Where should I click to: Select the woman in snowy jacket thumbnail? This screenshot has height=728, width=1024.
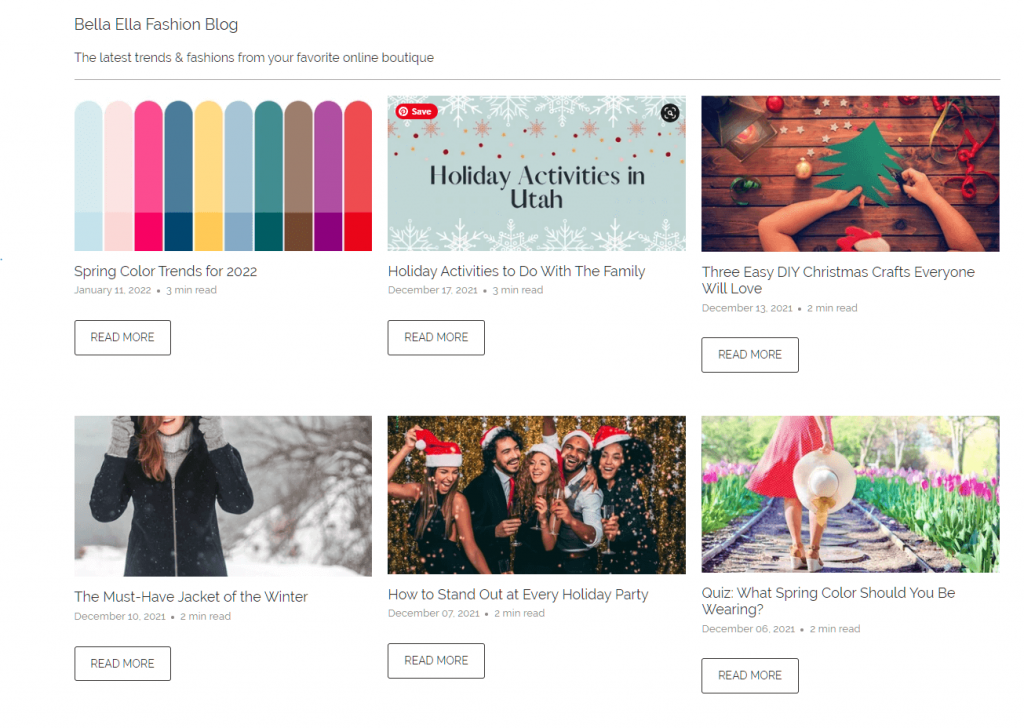pyautogui.click(x=223, y=496)
